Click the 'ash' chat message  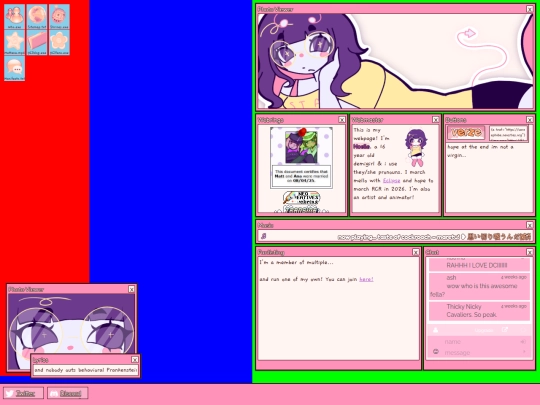[479, 286]
